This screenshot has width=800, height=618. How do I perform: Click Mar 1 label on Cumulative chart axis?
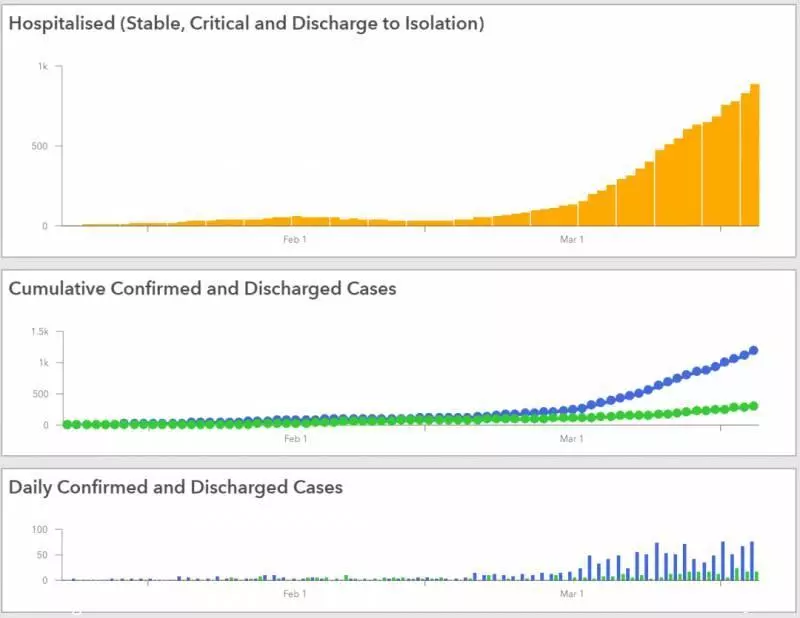click(x=571, y=438)
